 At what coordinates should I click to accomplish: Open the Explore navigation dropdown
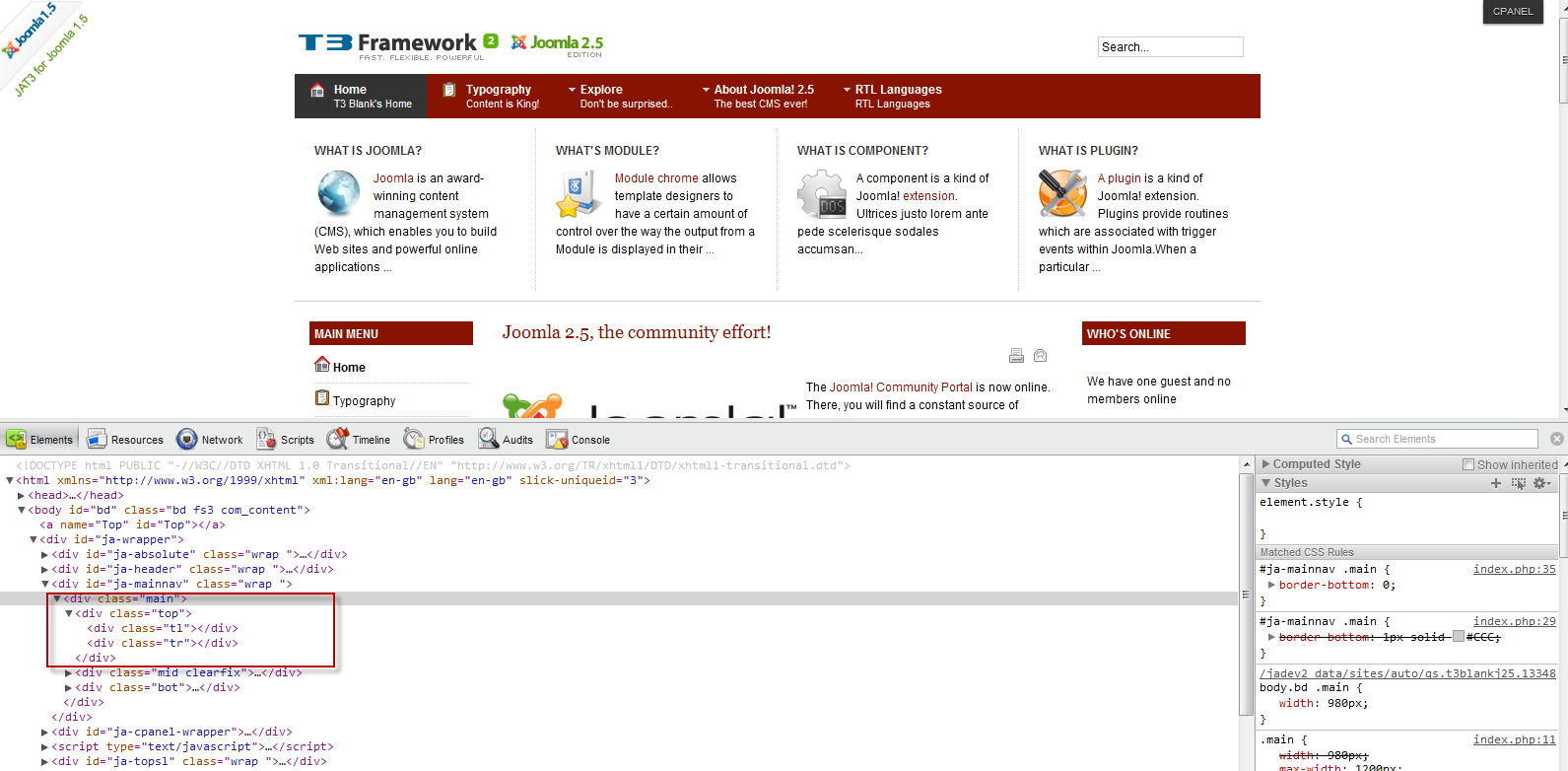pos(621,96)
